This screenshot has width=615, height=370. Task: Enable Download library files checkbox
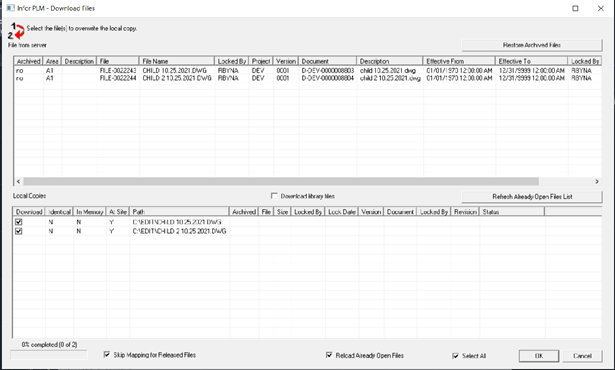[x=274, y=195]
